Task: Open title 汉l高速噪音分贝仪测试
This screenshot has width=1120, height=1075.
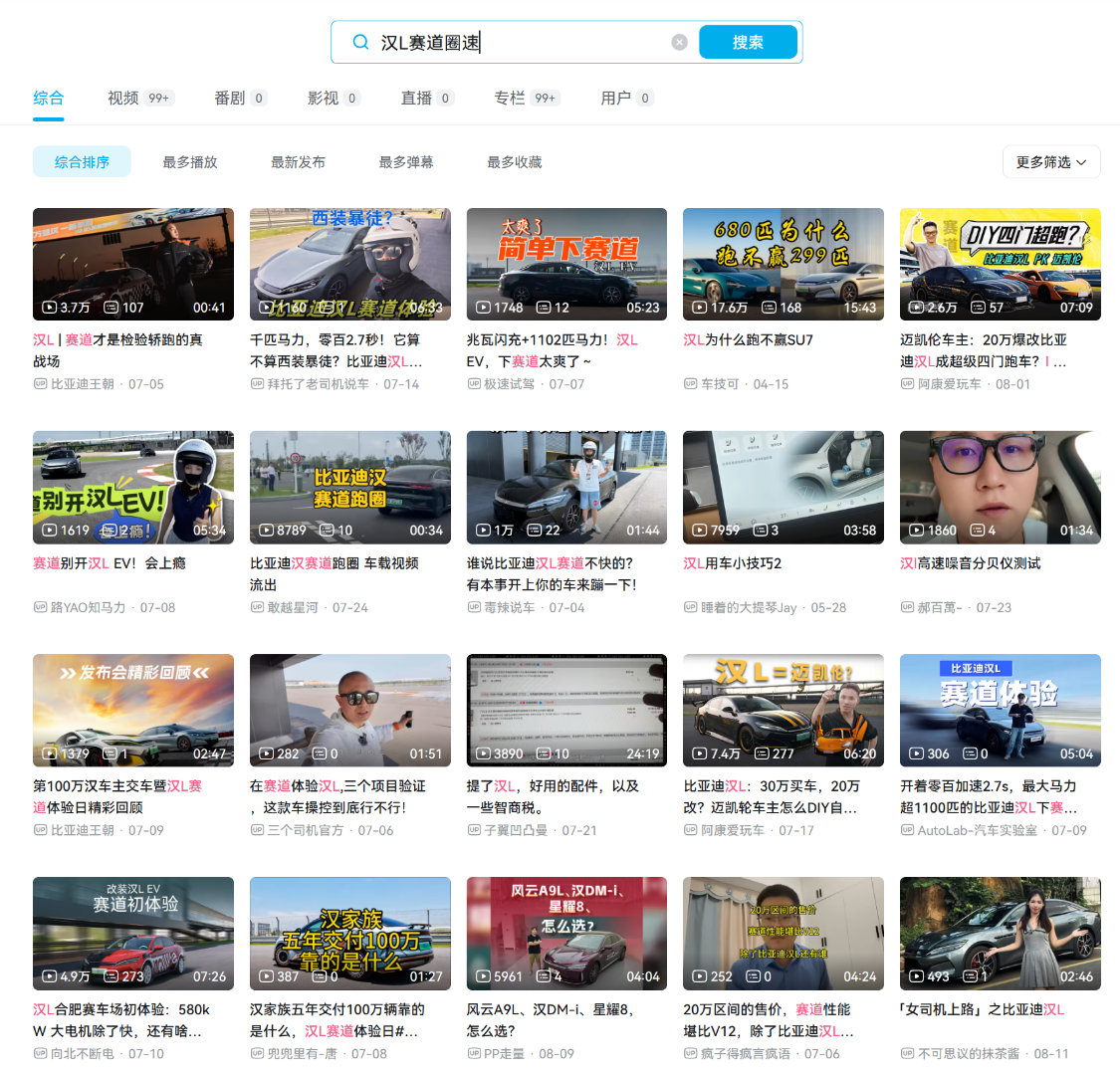Action: pyautogui.click(x=970, y=563)
